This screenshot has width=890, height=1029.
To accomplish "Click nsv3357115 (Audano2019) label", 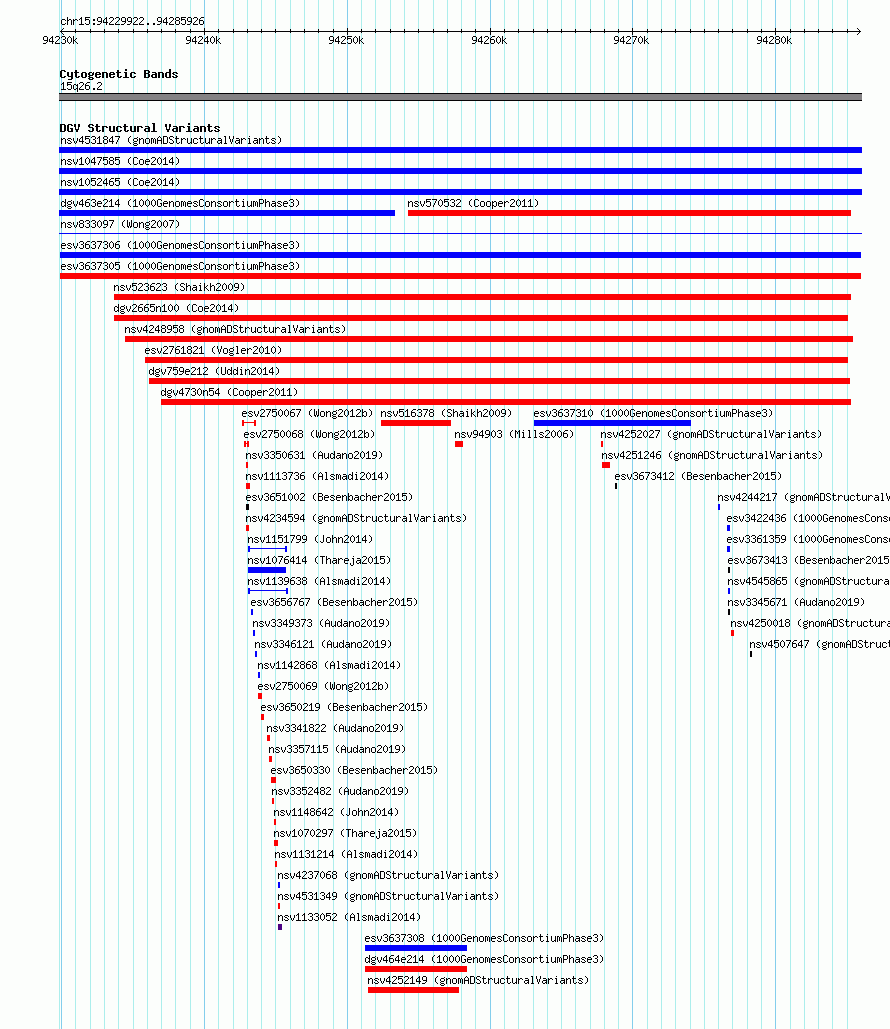I will (337, 749).
